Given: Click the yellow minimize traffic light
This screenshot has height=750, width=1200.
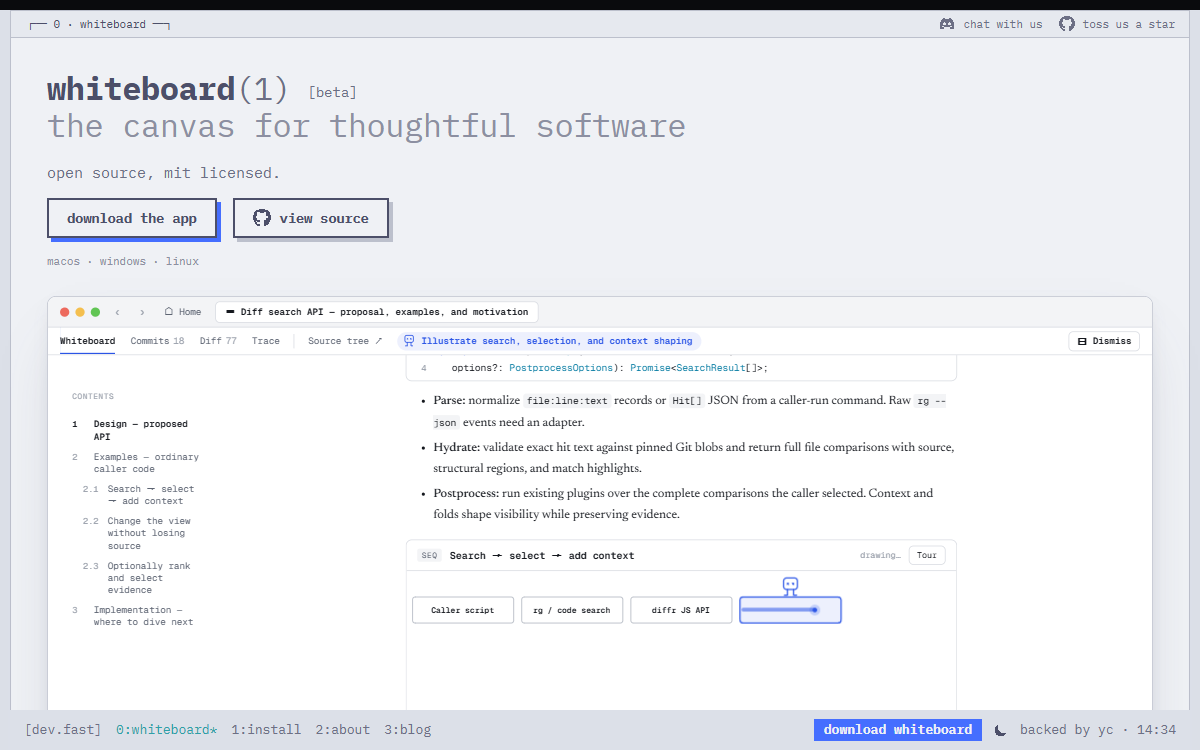Looking at the screenshot, I should coord(80,312).
